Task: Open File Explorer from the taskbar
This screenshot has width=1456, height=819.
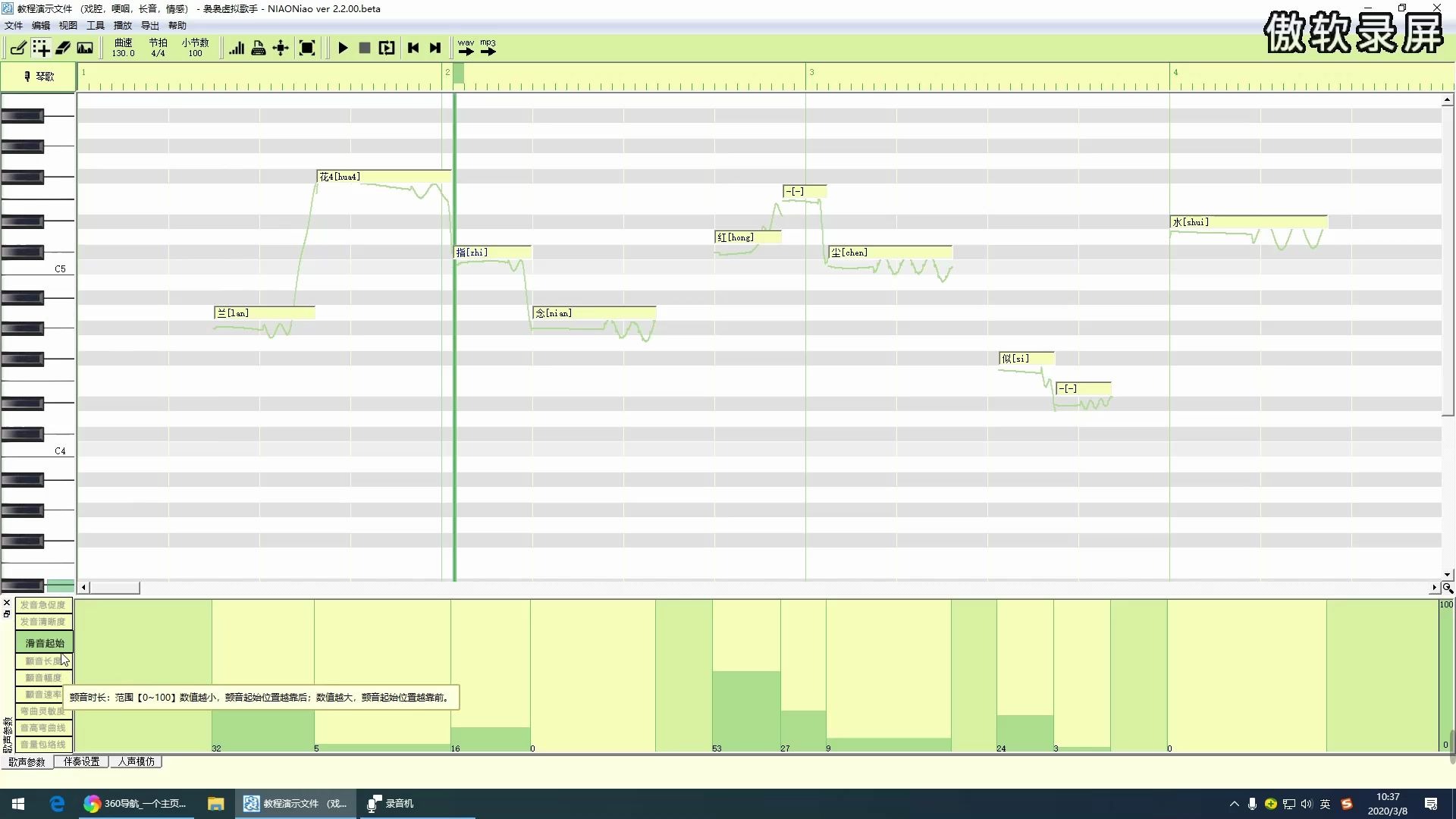Action: (x=216, y=804)
